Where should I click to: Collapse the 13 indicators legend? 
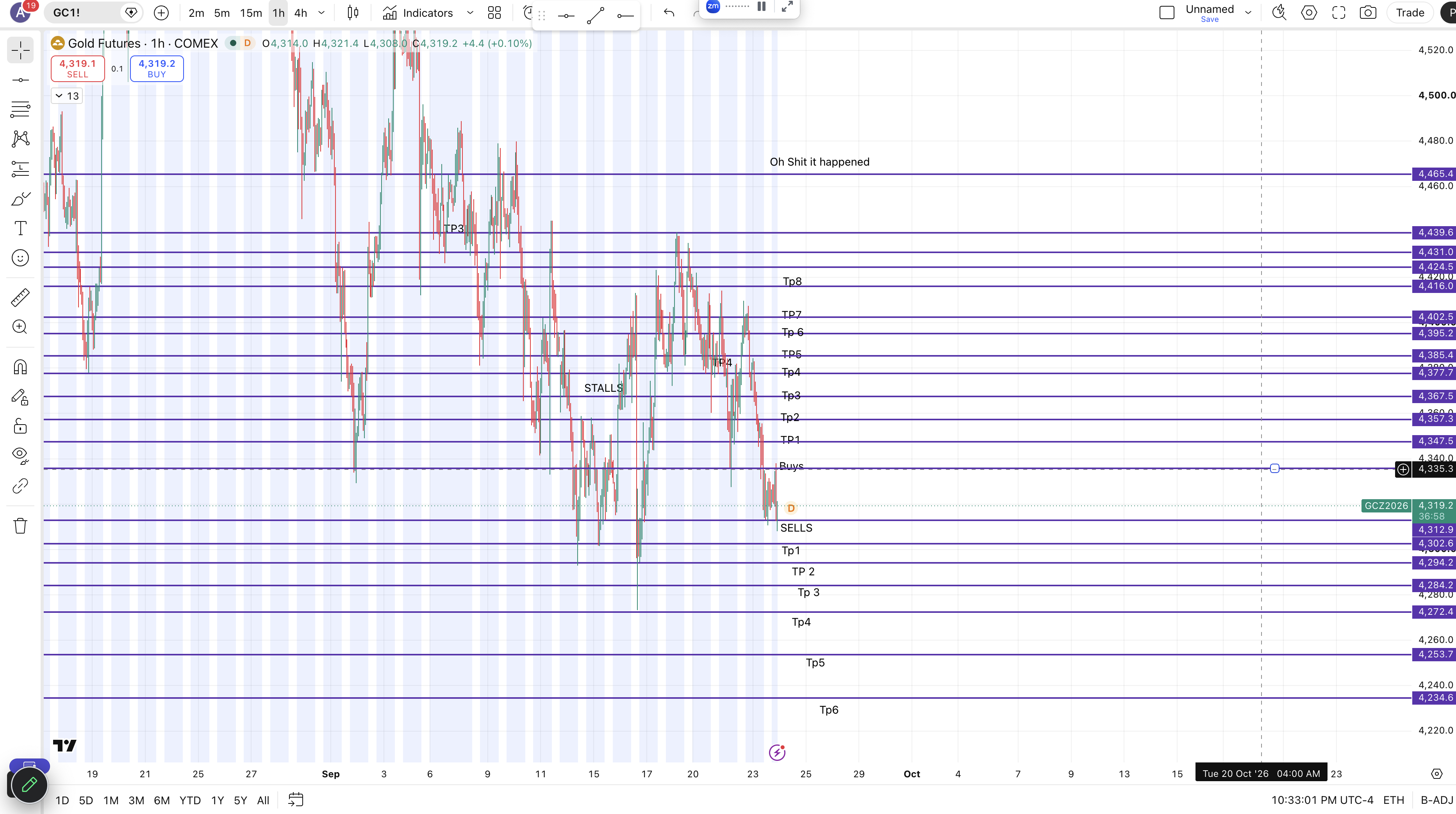click(67, 96)
